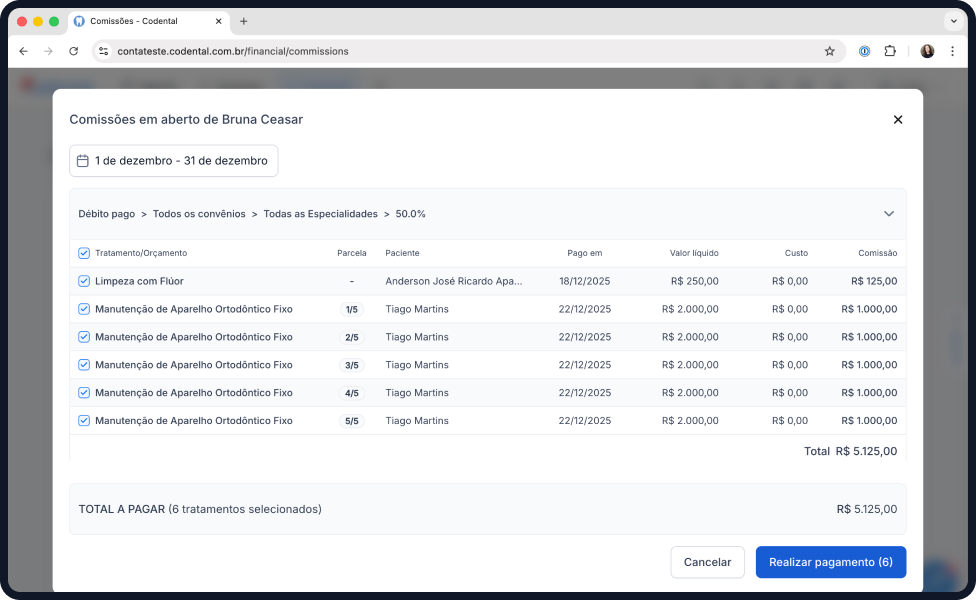976x600 pixels.
Task: Open the date range picker for dezembro
Action: 180,161
